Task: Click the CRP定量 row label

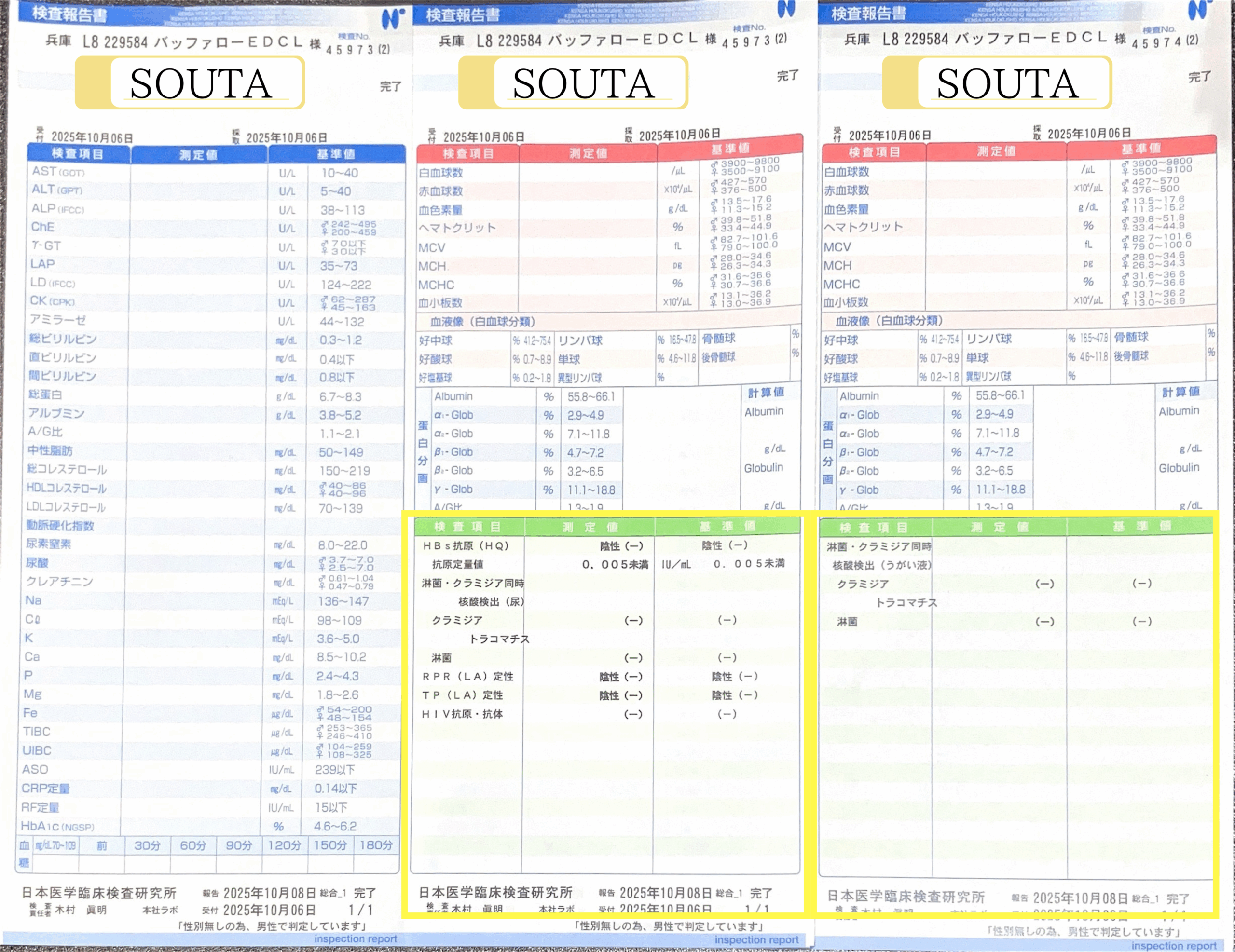Action: coord(45,788)
